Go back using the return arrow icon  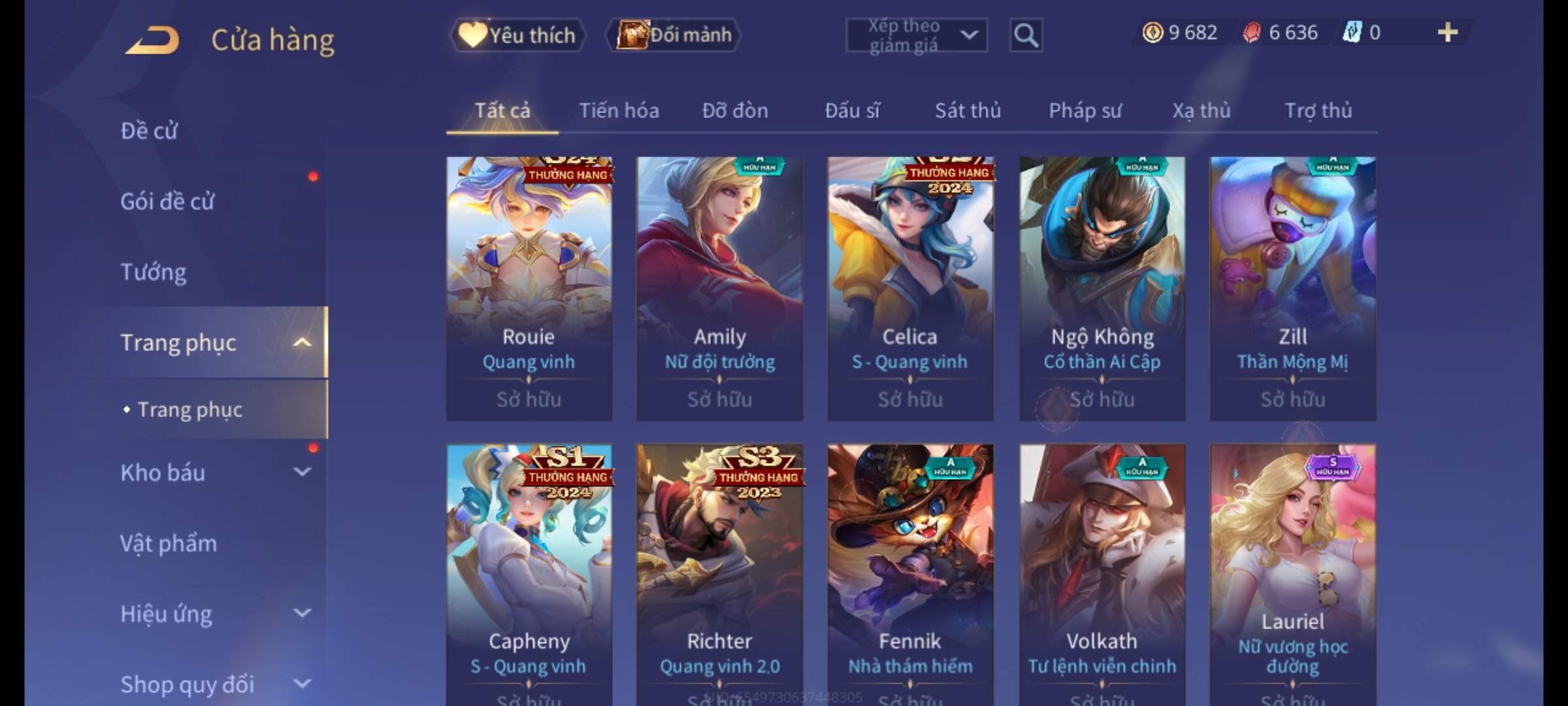click(152, 40)
